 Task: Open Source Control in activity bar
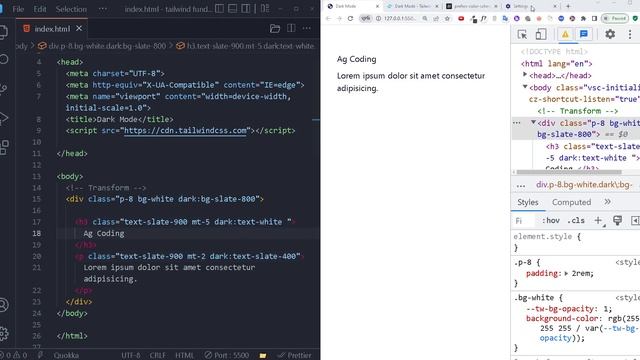point(3,89)
